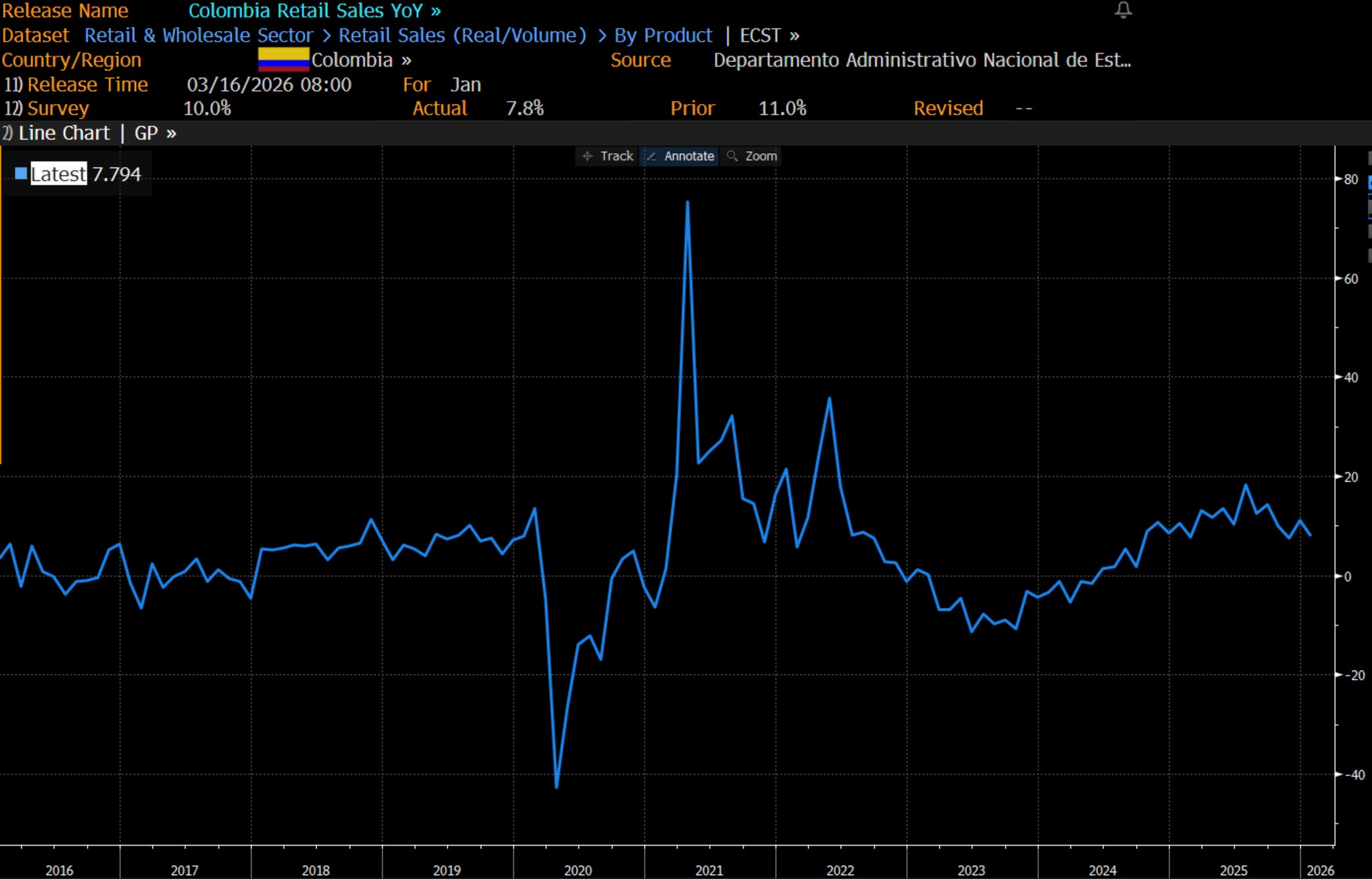This screenshot has height=879, width=1372.
Task: Expand Colombia Retail Sales YoY release
Action: [314, 11]
